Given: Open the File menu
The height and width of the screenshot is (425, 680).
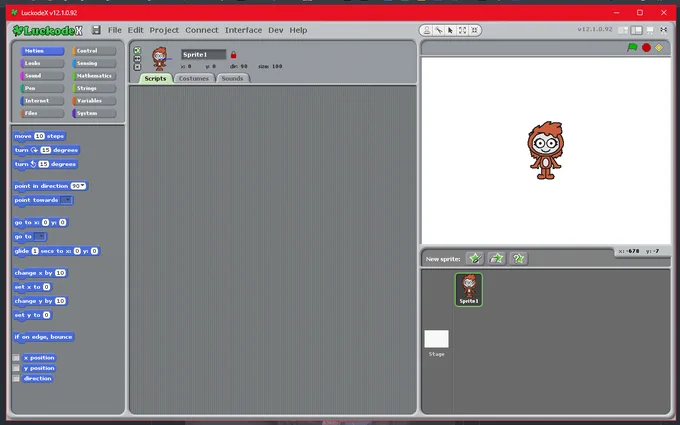Looking at the screenshot, I should (114, 30).
